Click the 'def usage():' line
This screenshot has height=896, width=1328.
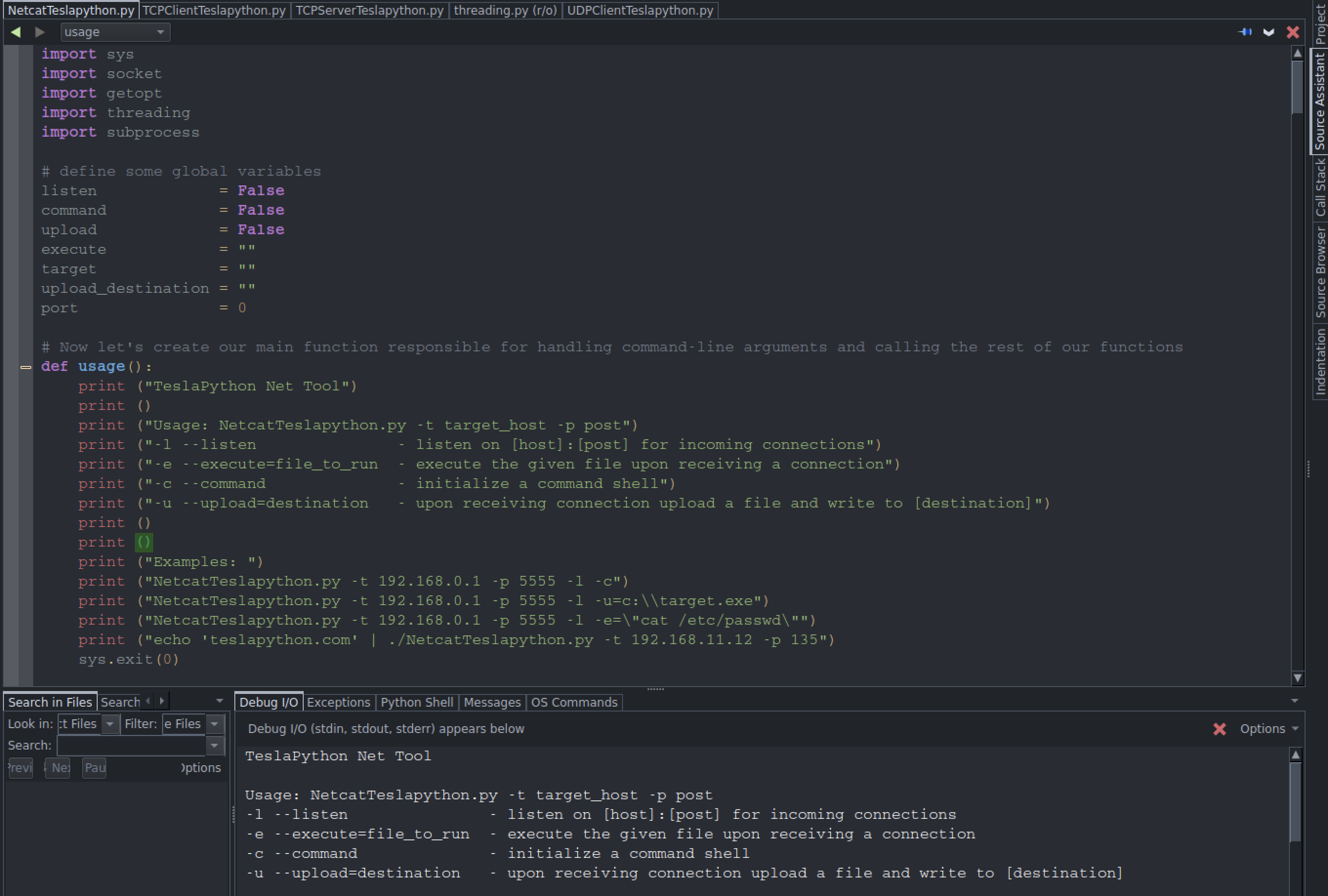coord(96,367)
